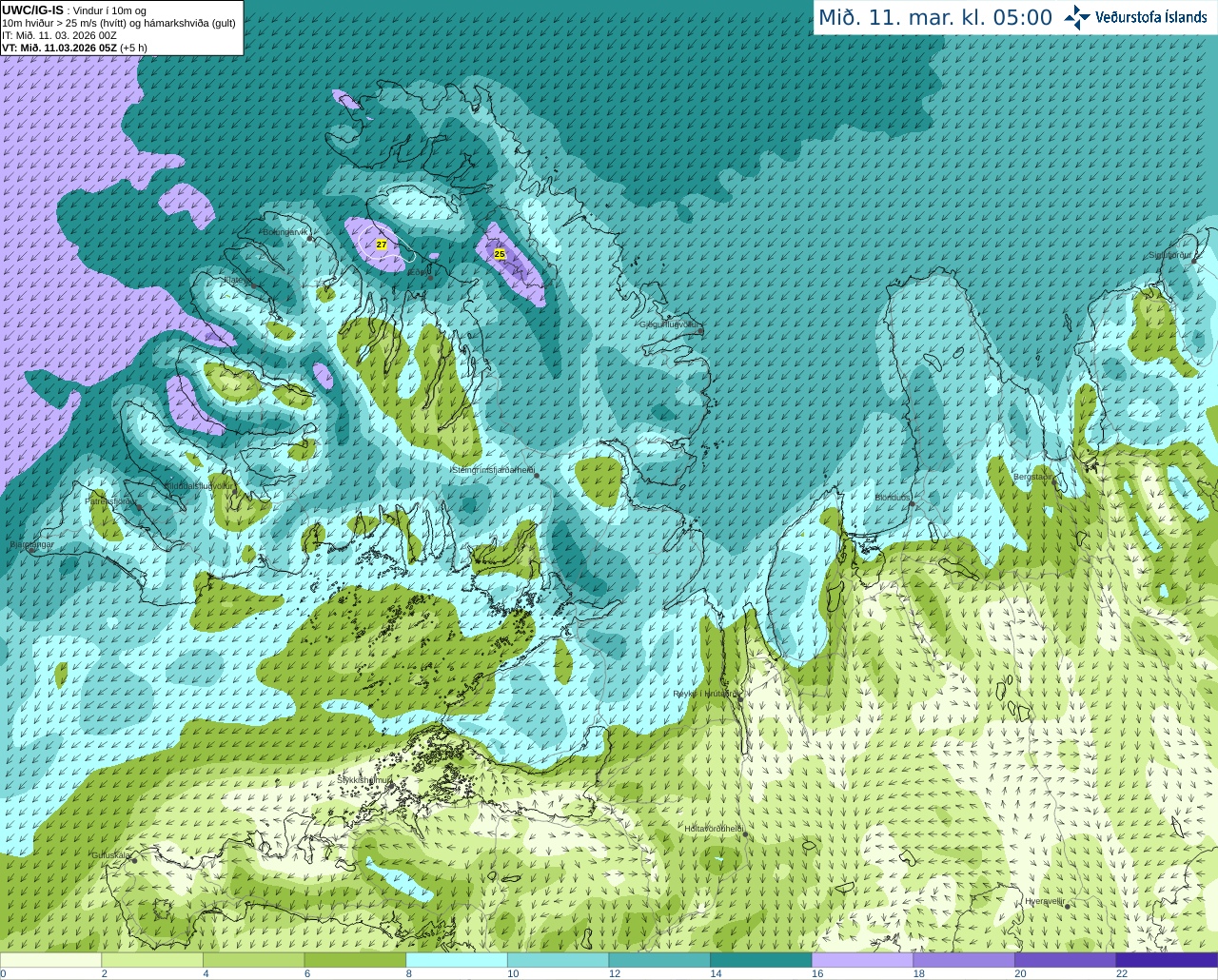Click the 6–8 m/s olive legend color
This screenshot has width=1218, height=980.
[x=355, y=960]
